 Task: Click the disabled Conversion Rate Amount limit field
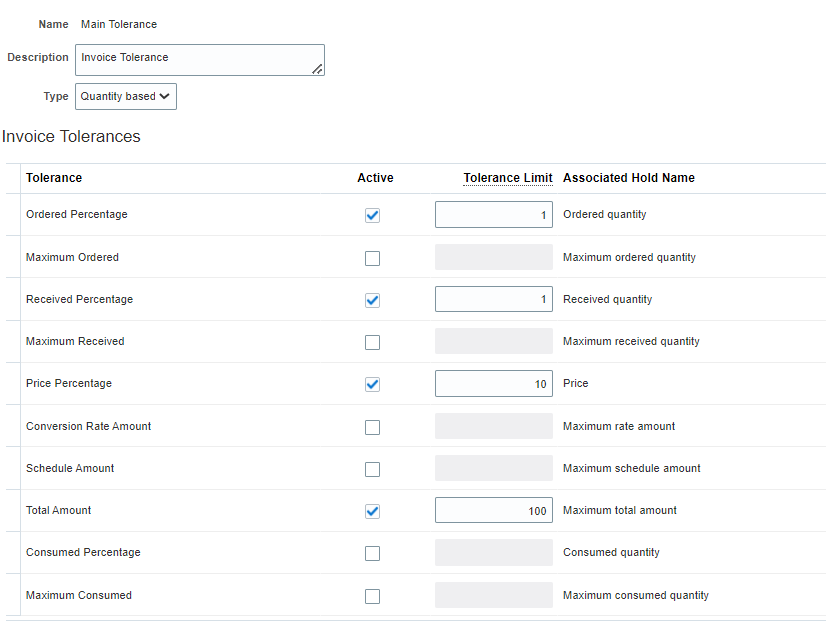click(x=494, y=426)
